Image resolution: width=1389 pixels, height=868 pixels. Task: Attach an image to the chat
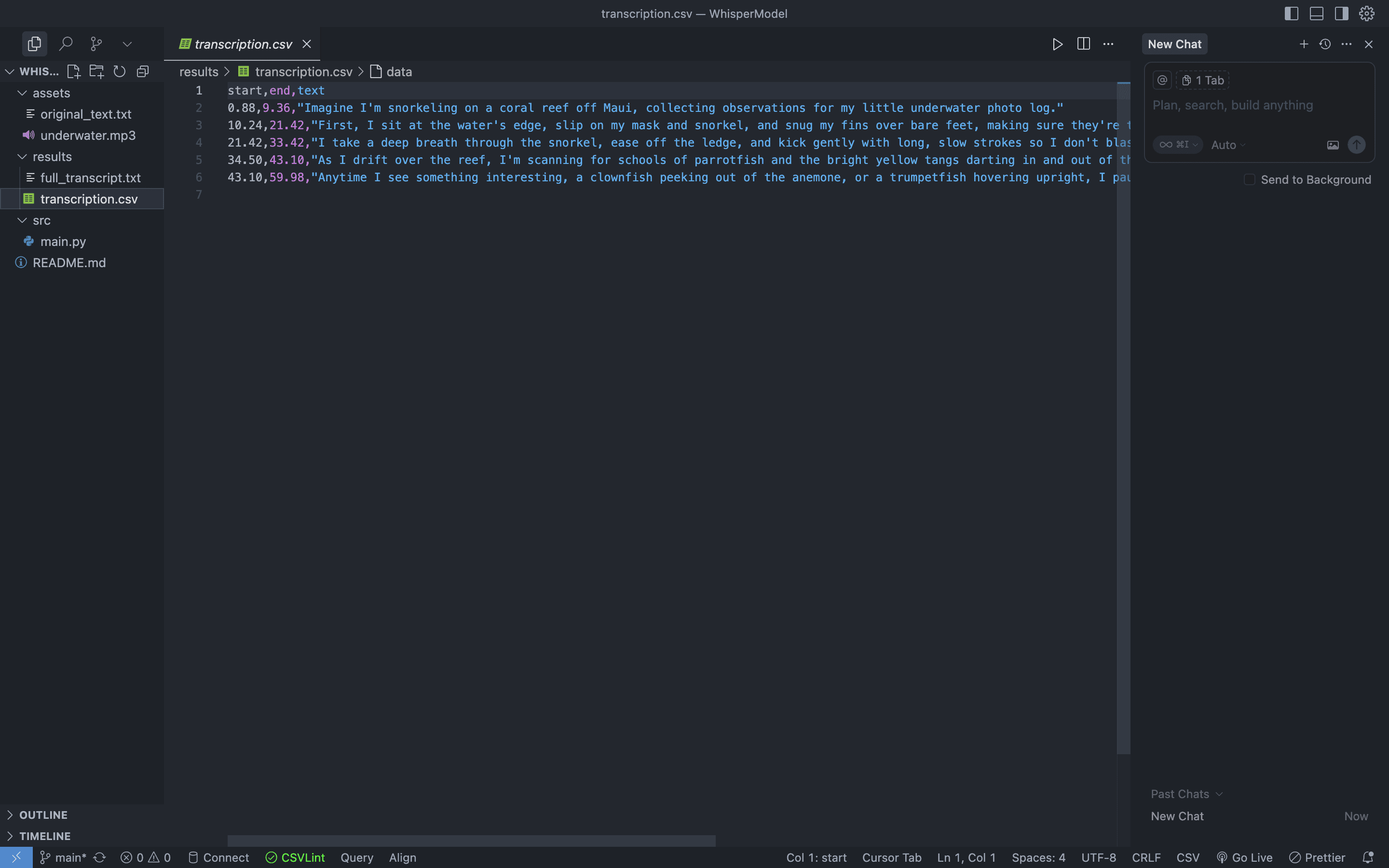(1333, 145)
